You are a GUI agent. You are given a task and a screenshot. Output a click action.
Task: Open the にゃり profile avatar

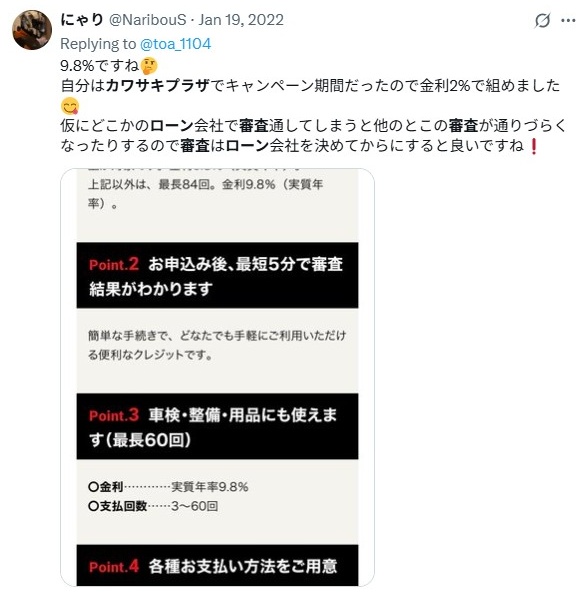point(32,30)
